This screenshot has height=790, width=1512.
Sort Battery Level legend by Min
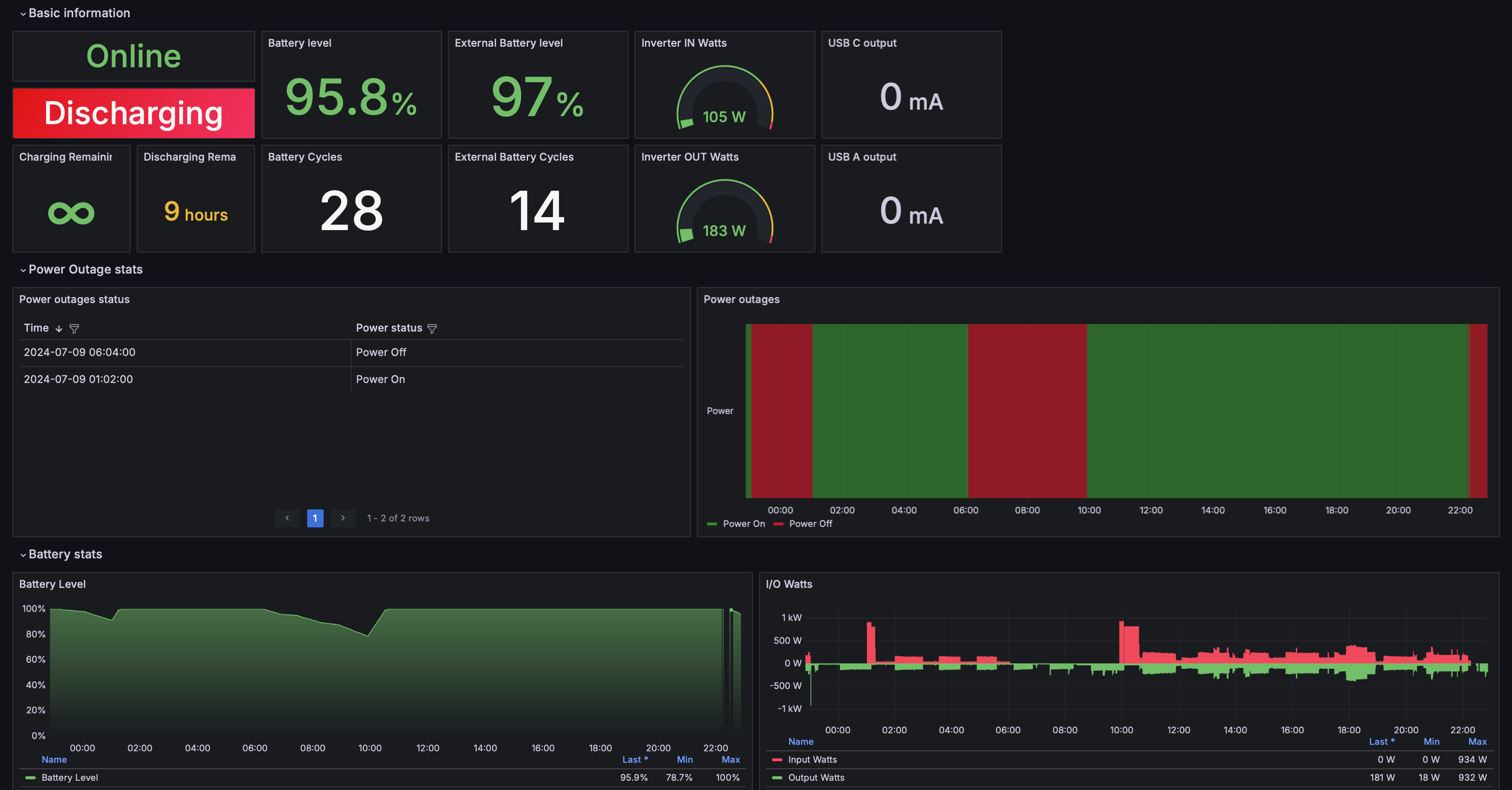685,760
